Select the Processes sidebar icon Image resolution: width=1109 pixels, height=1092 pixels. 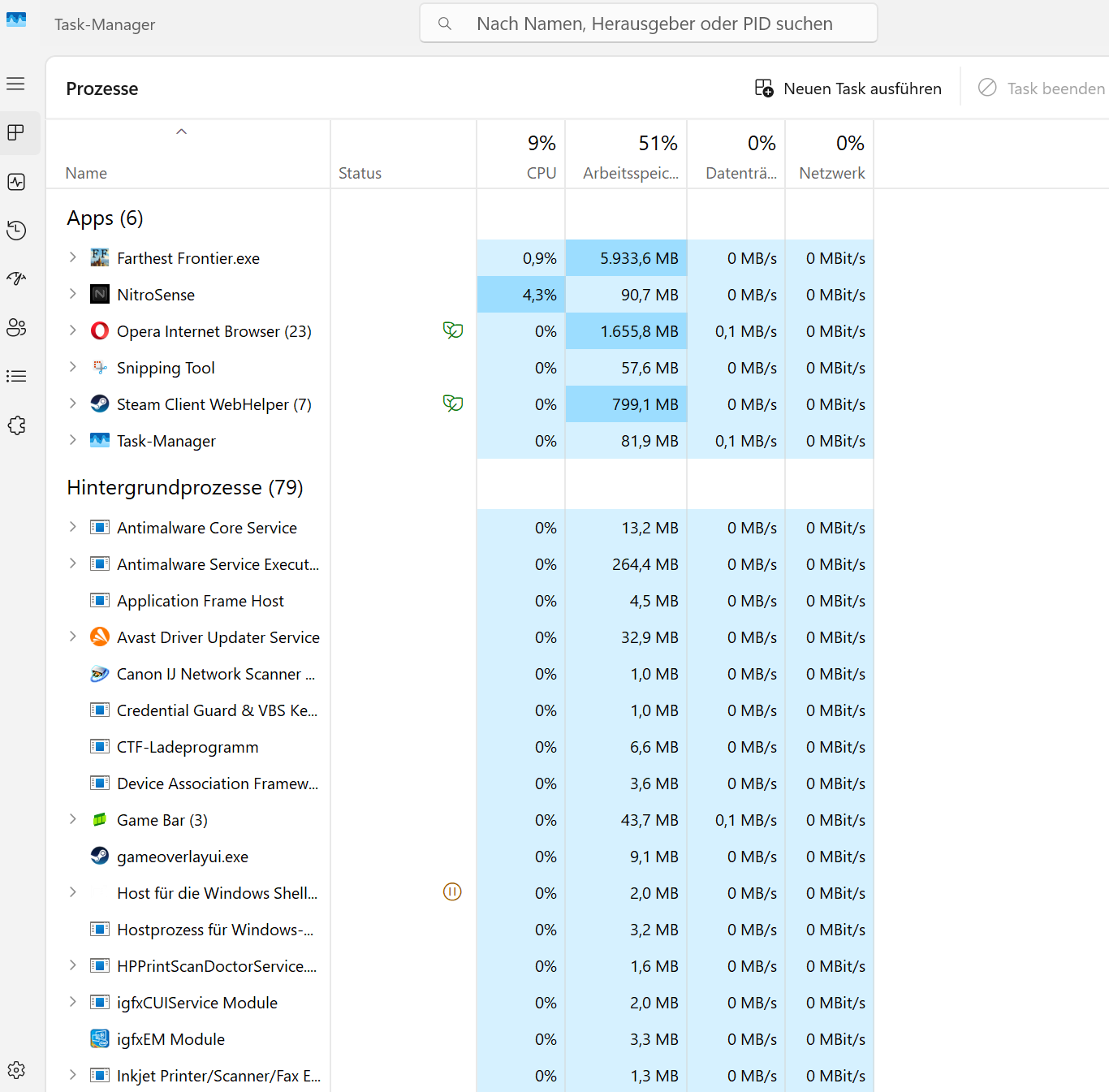point(16,132)
